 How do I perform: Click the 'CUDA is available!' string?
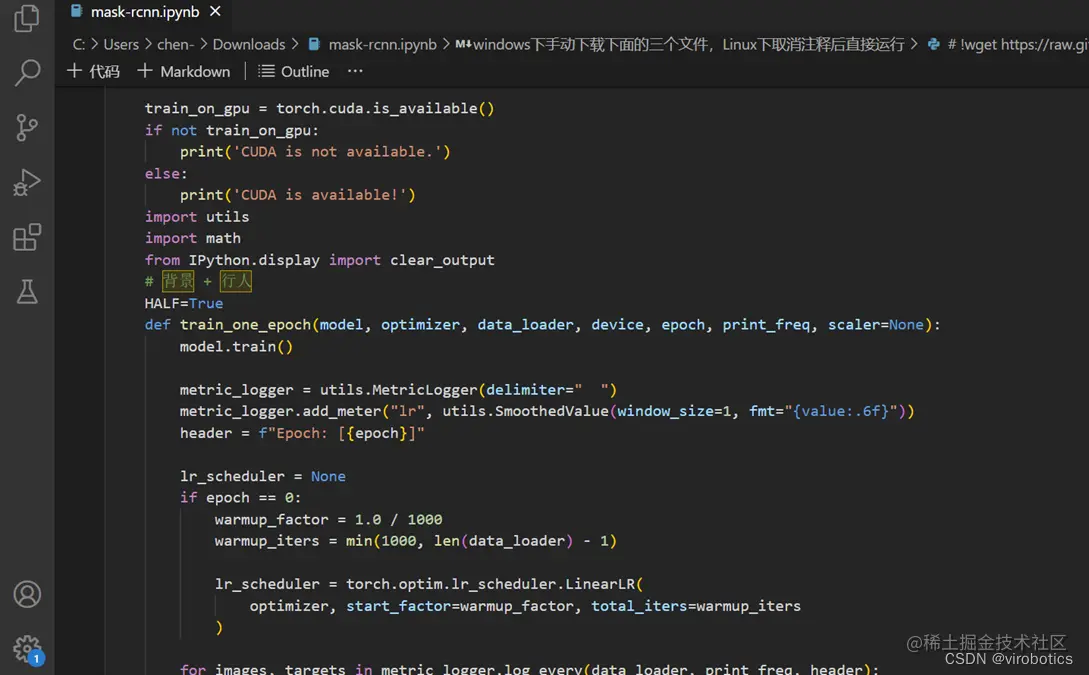(320, 195)
